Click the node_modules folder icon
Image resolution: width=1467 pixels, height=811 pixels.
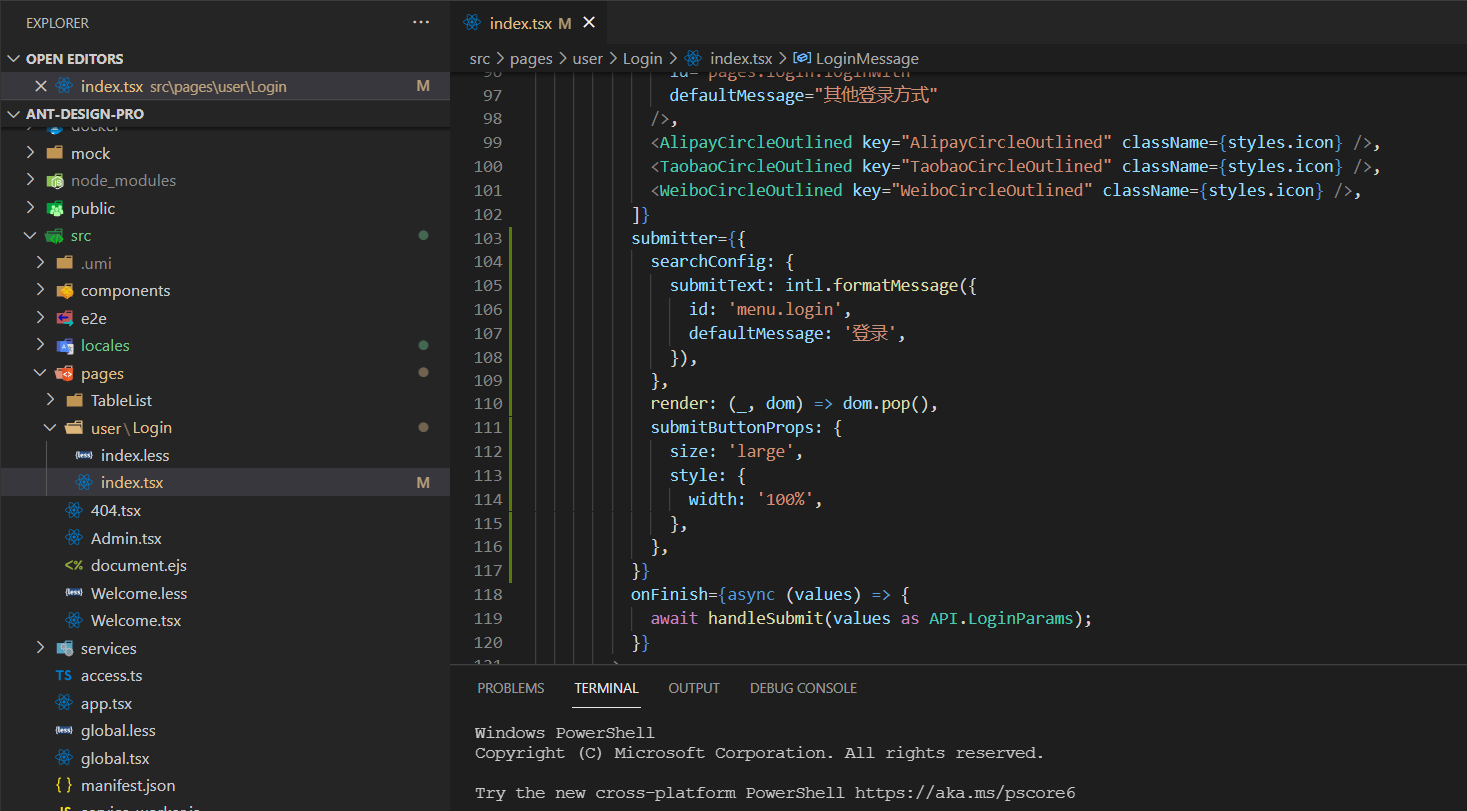(55, 181)
